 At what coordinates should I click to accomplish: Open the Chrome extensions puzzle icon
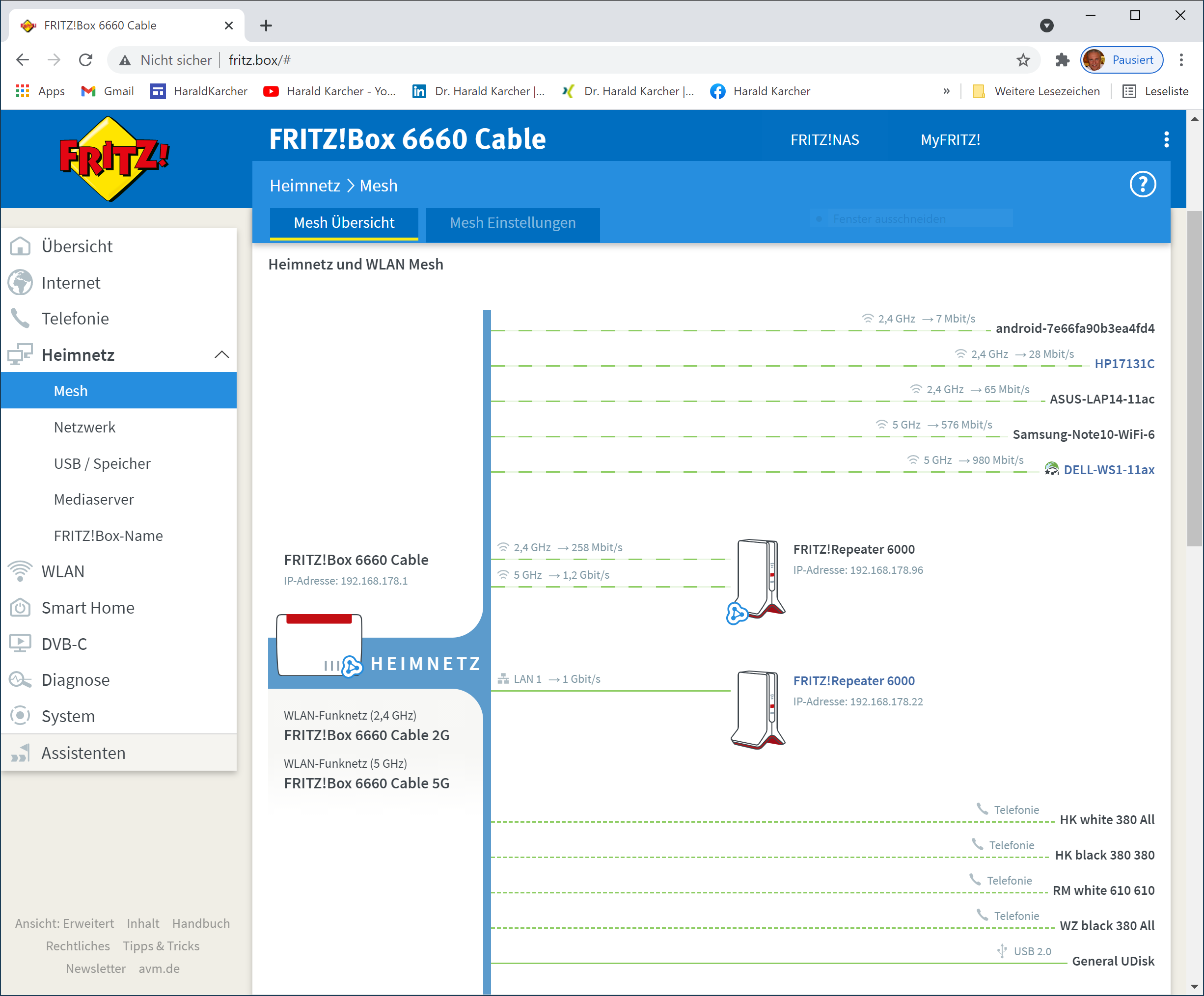coord(1062,60)
